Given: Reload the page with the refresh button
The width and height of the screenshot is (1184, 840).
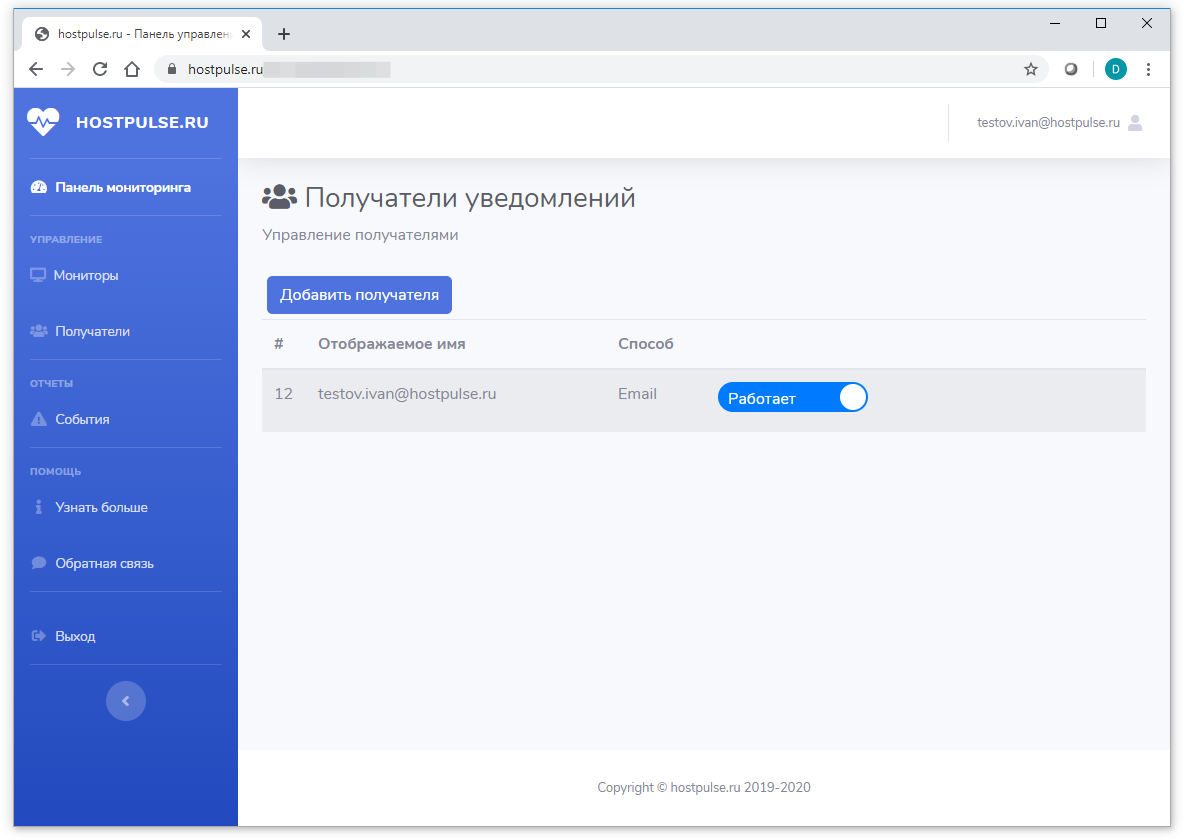Looking at the screenshot, I should coord(99,69).
